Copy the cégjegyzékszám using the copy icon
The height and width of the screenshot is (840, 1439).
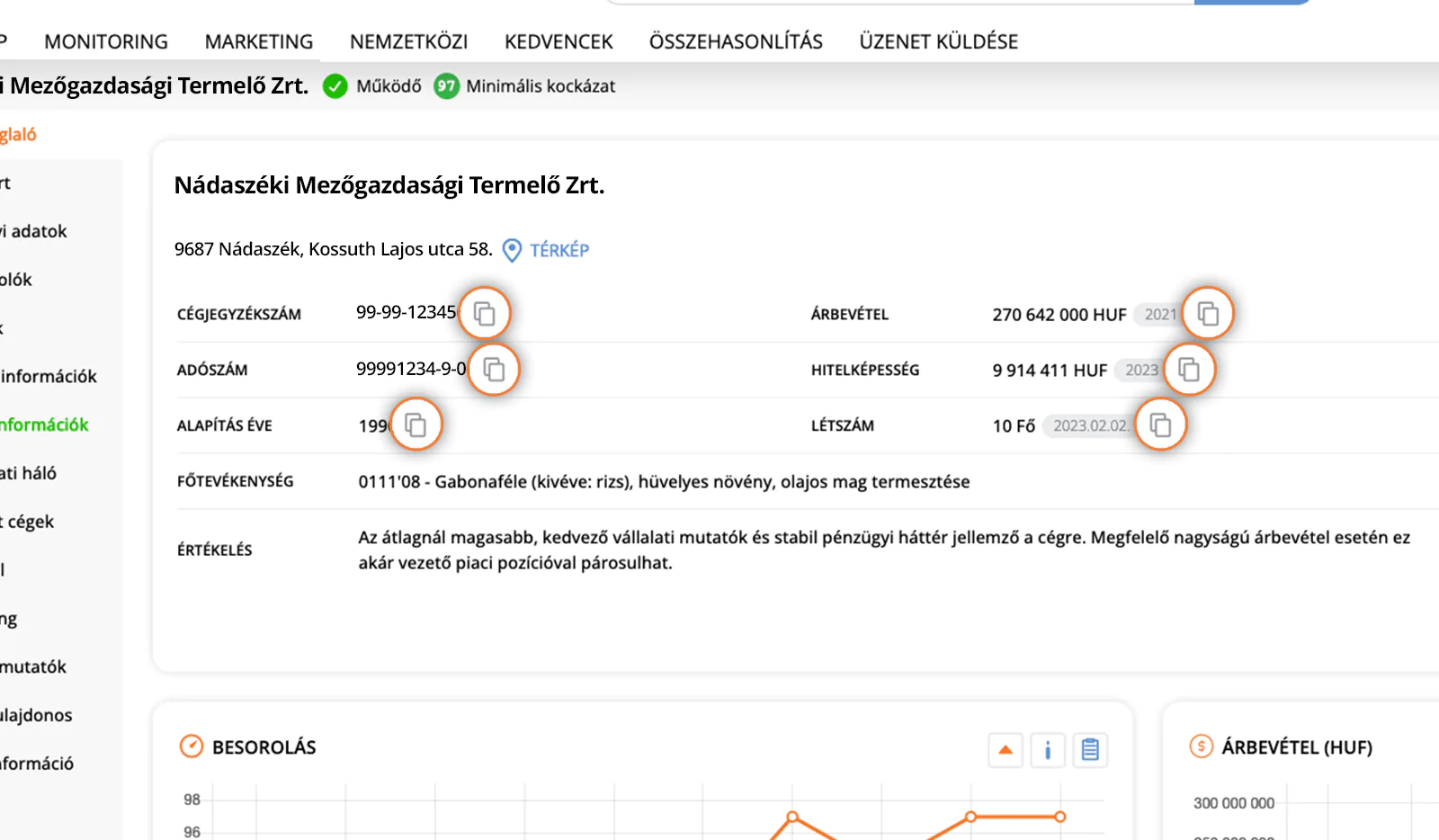(485, 313)
